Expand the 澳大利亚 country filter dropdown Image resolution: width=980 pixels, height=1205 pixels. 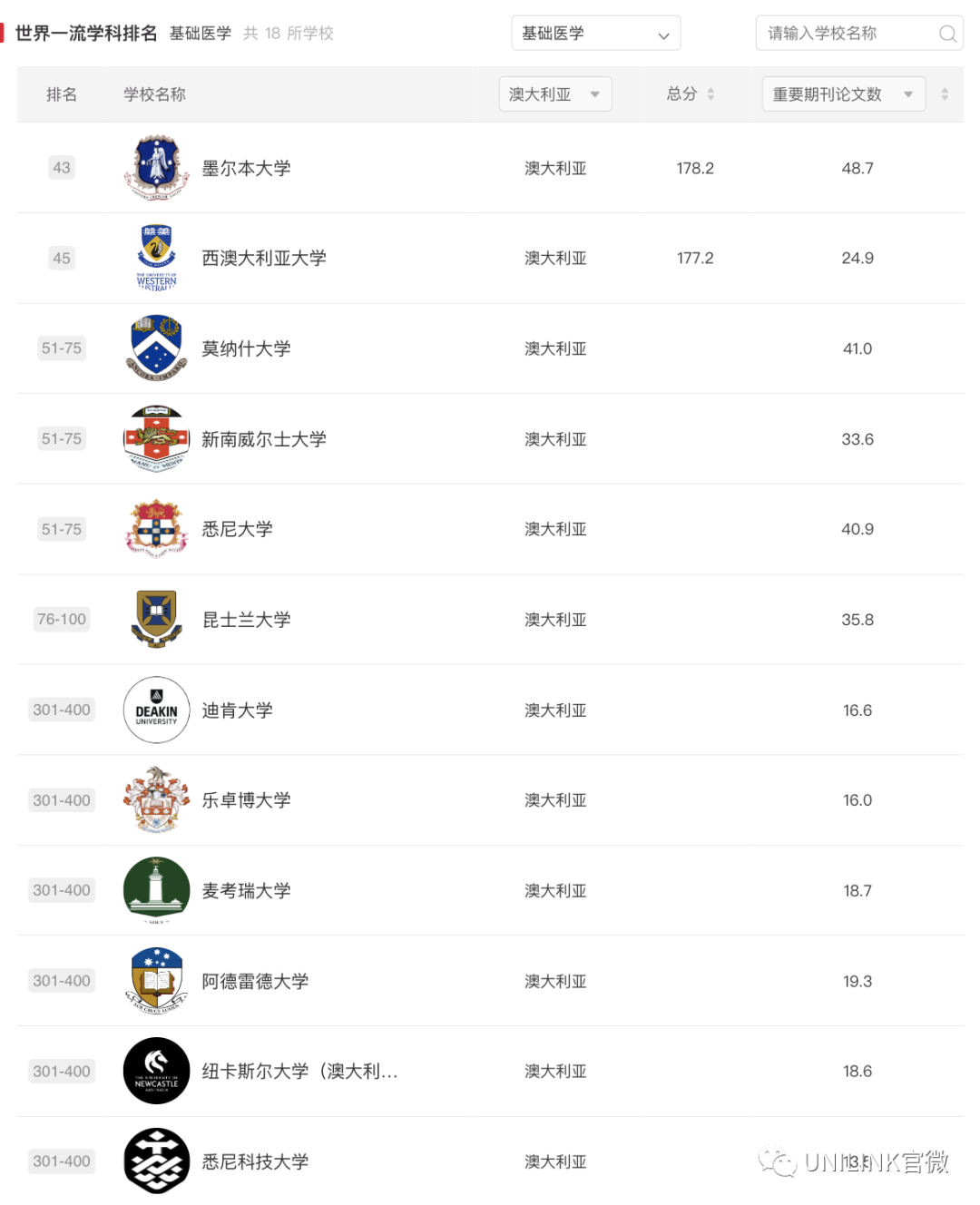tap(555, 94)
